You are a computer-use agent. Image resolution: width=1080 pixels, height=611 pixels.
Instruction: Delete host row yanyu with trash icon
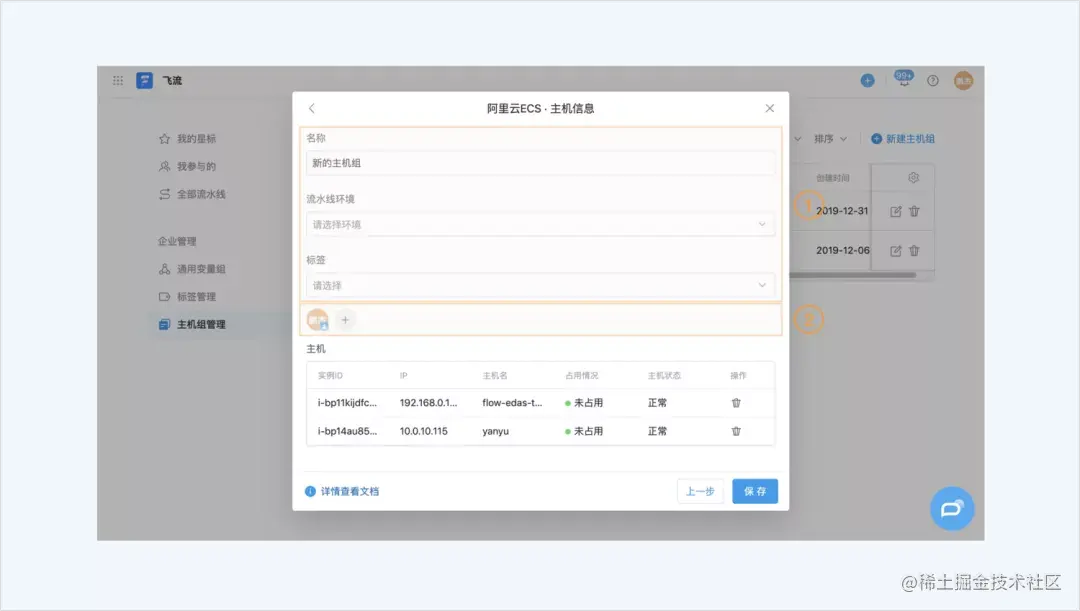[736, 431]
